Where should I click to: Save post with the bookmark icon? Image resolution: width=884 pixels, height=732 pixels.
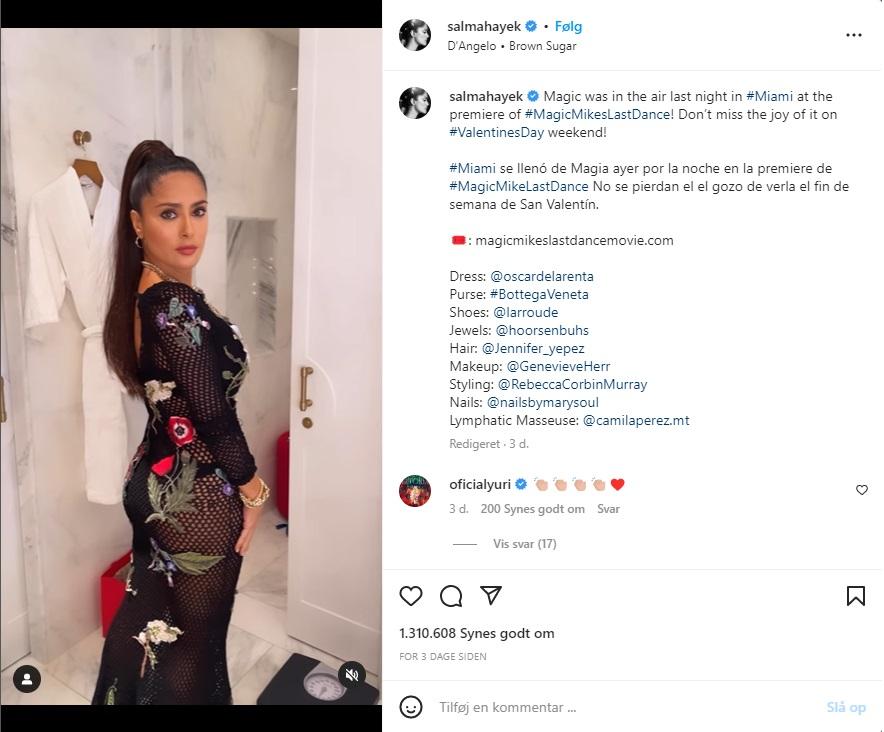[x=855, y=596]
